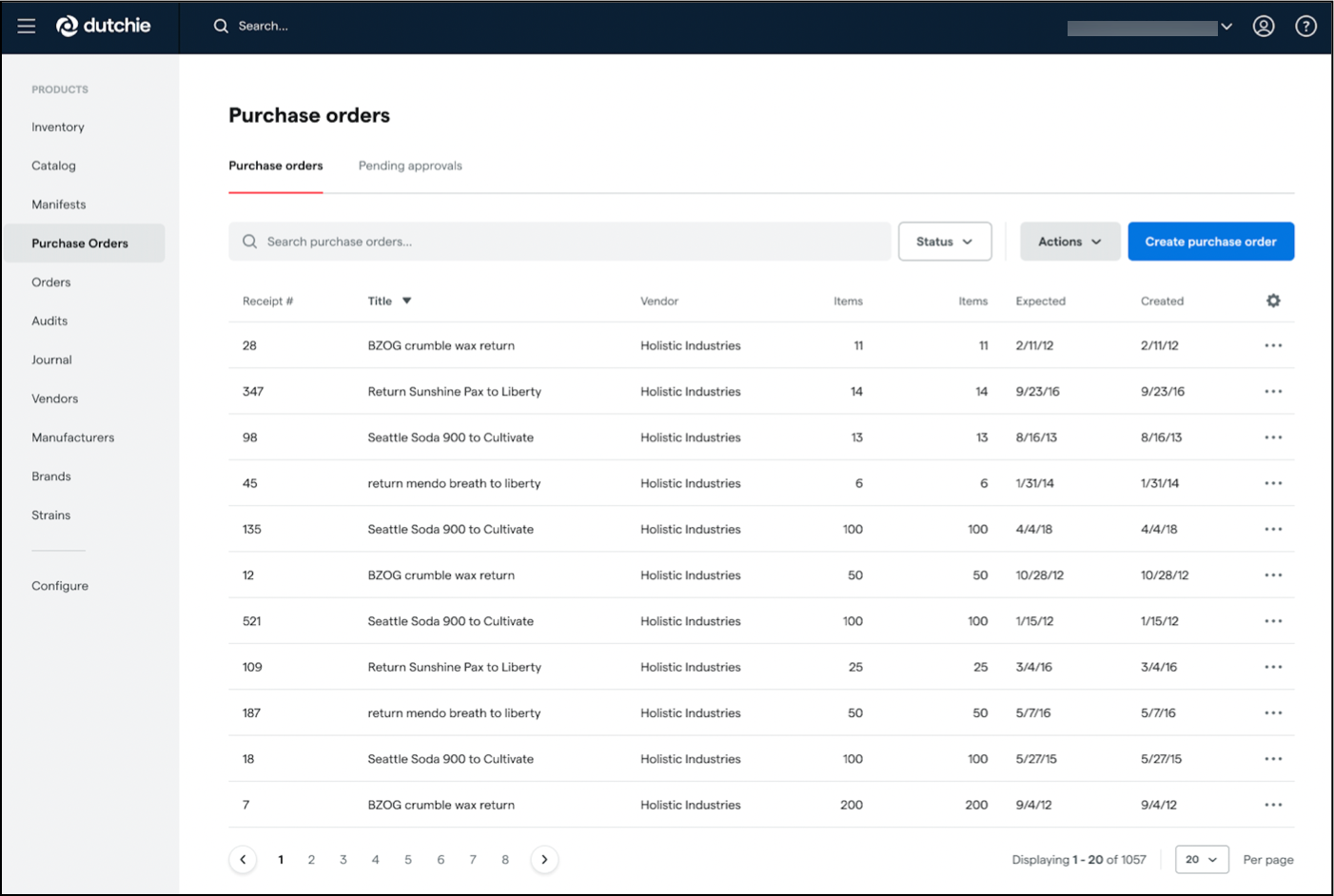Open column settings via the gear icon

coord(1273,301)
